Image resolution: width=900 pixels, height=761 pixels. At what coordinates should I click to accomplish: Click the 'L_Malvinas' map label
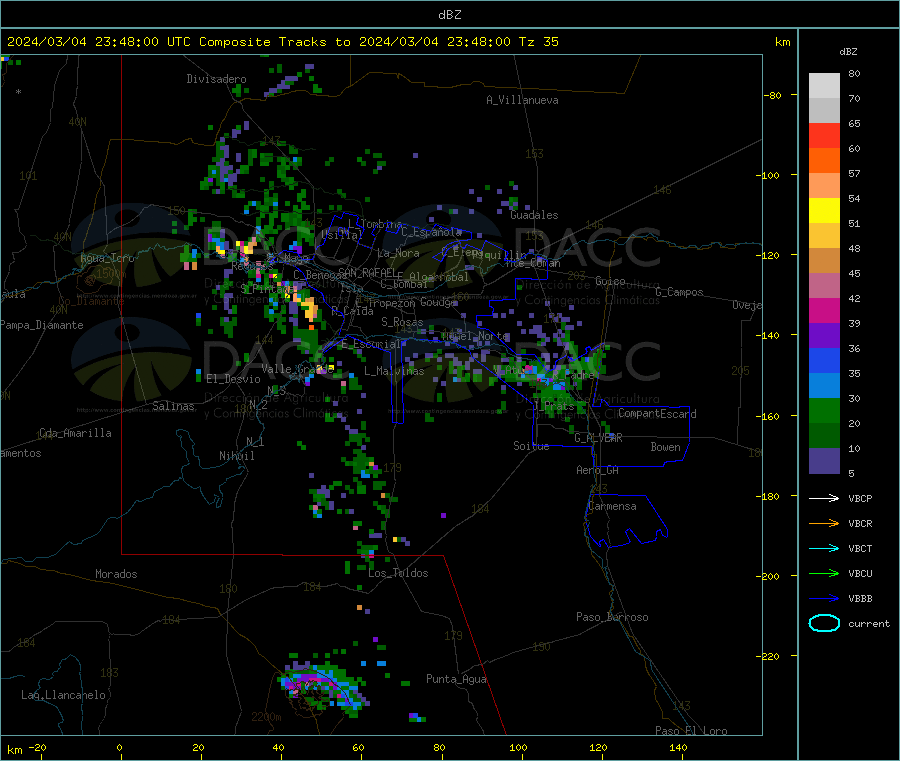394,371
